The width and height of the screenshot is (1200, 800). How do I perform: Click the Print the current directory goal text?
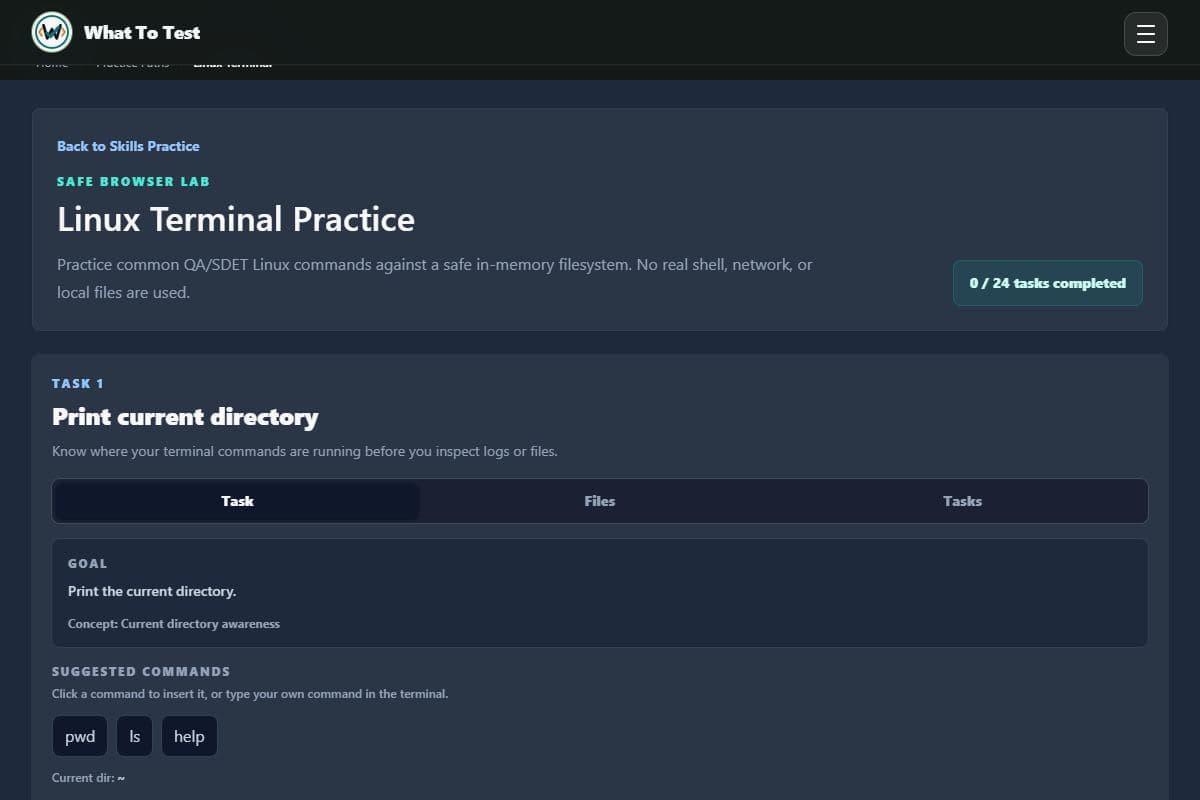[x=152, y=591]
